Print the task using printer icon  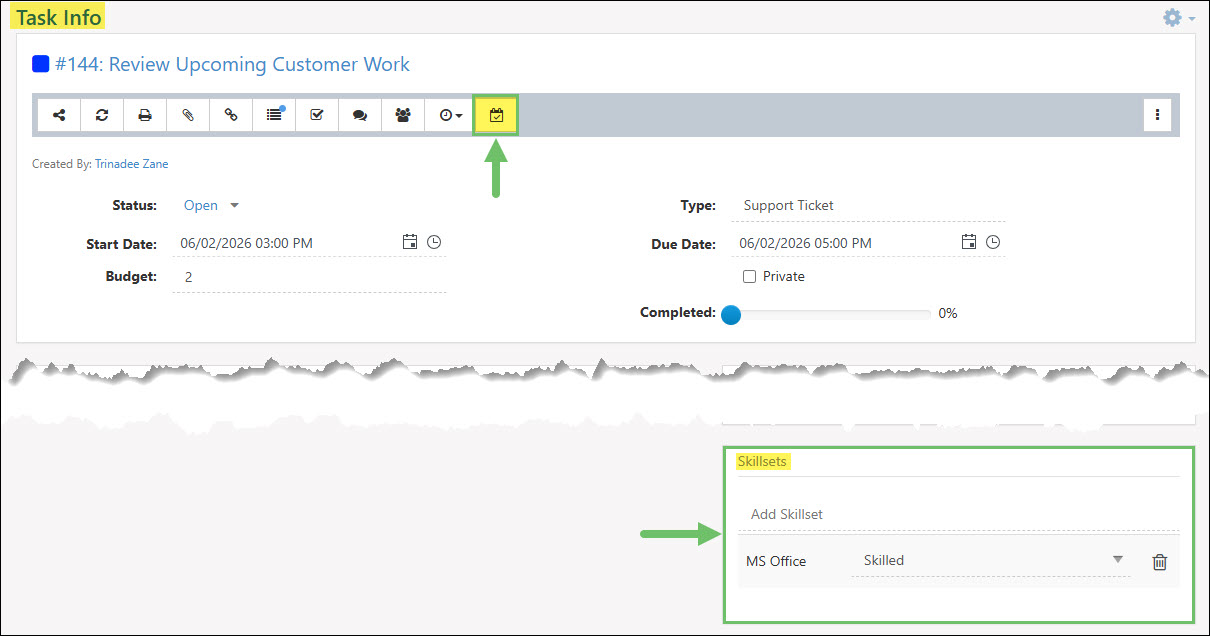tap(145, 115)
